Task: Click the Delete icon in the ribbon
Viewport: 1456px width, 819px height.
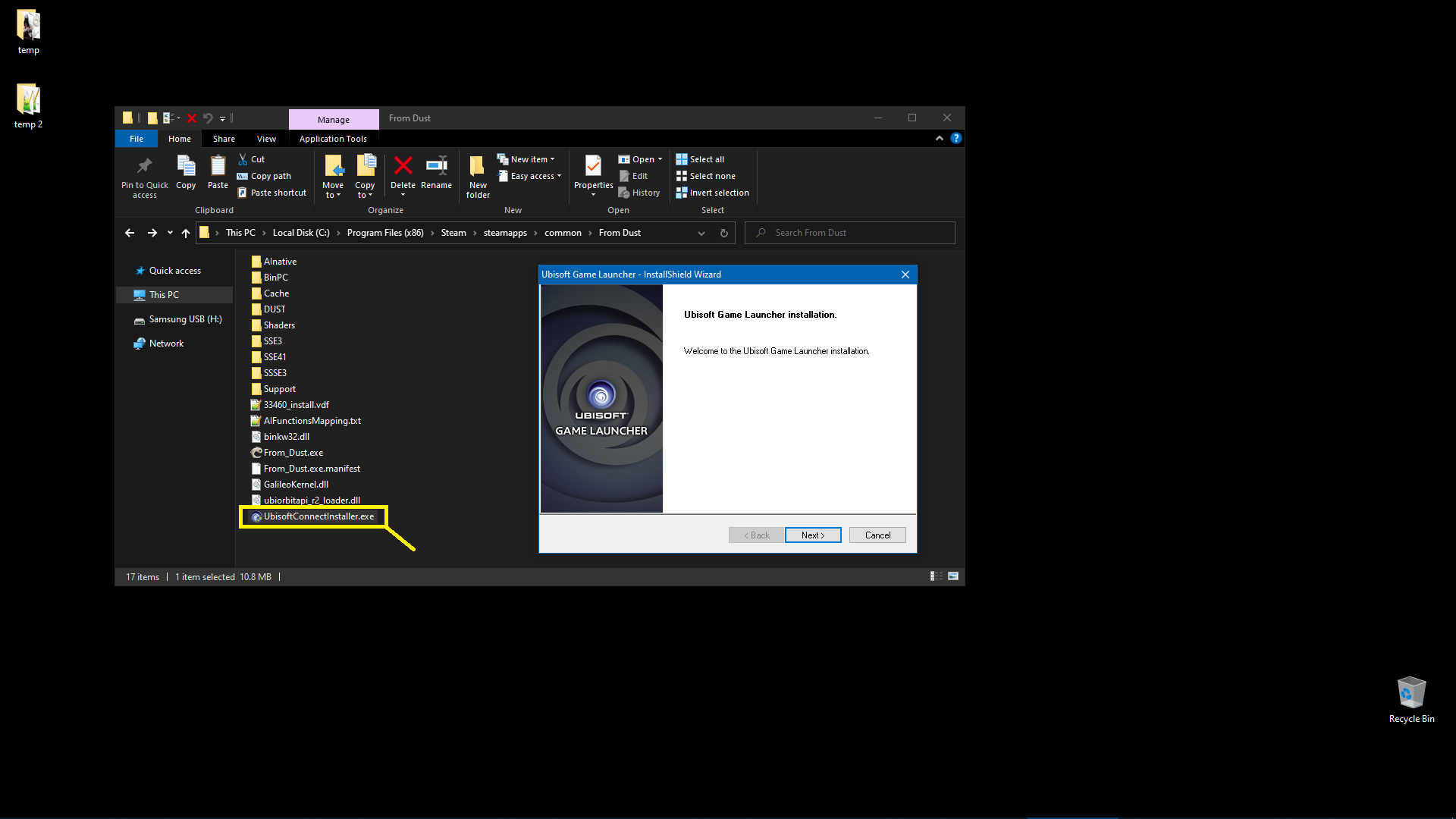Action: pos(403,167)
